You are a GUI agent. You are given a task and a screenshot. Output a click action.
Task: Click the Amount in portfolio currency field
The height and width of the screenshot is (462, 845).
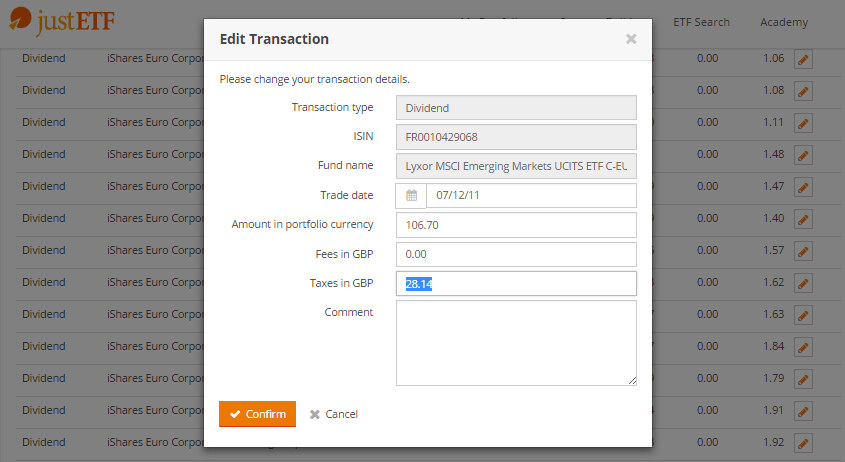point(516,225)
